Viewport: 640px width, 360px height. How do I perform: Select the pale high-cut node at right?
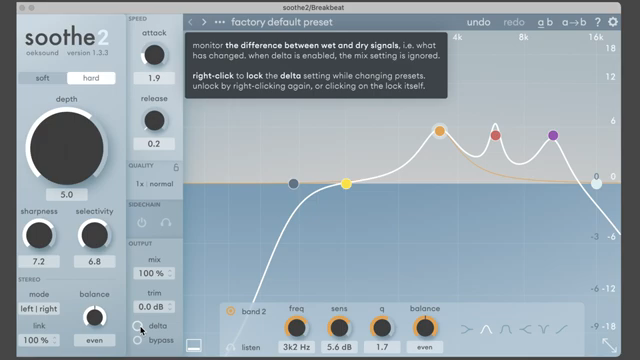(596, 184)
